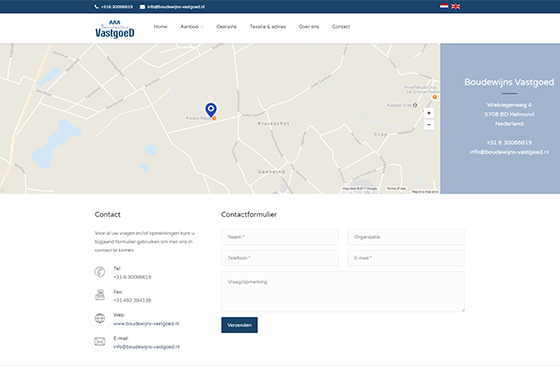Focus the E-mail input field
This screenshot has height=366, width=560.
[x=406, y=258]
